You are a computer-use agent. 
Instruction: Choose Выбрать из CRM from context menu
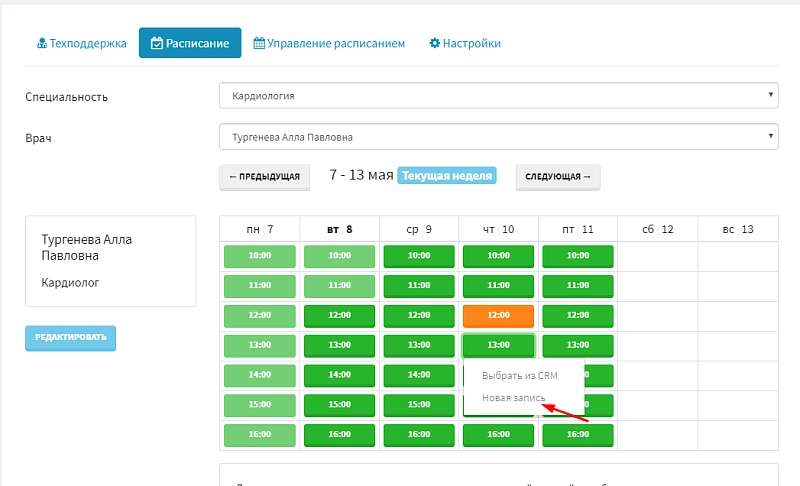(x=519, y=375)
